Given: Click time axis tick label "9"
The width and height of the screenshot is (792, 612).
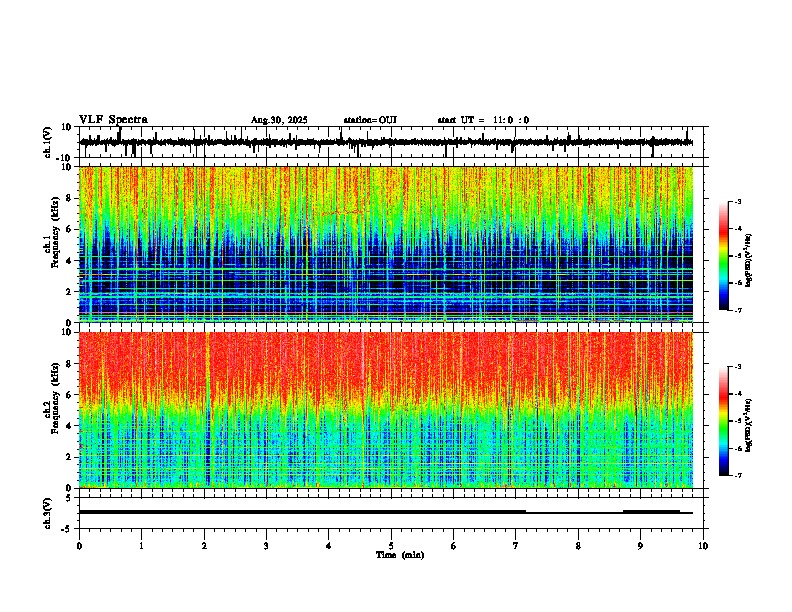Looking at the screenshot, I should pyautogui.click(x=640, y=546).
